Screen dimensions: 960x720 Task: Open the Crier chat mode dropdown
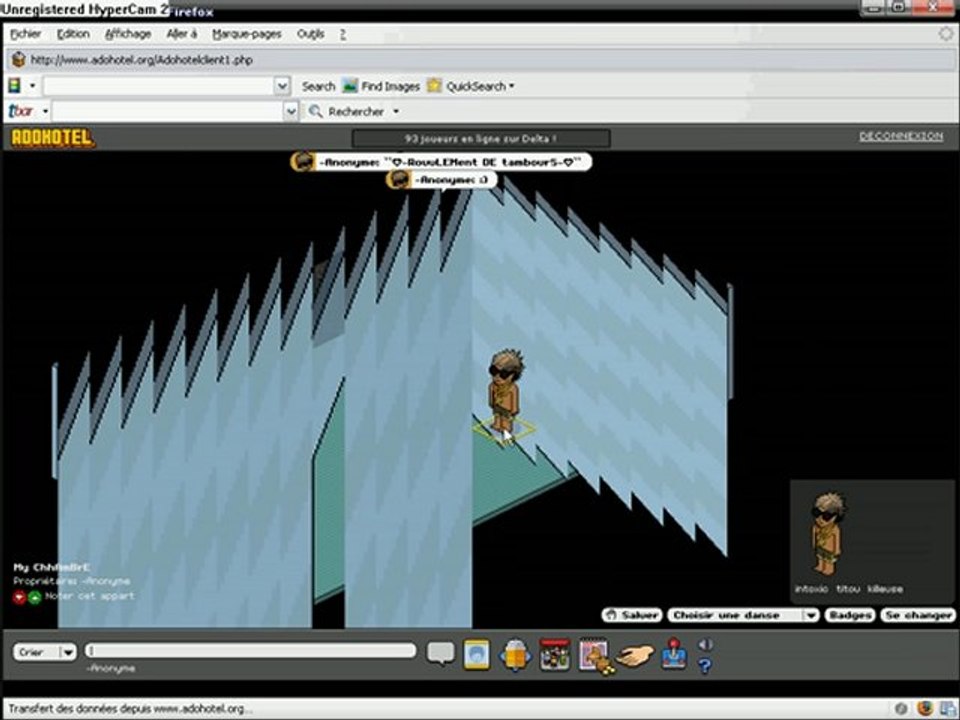pyautogui.click(x=69, y=653)
